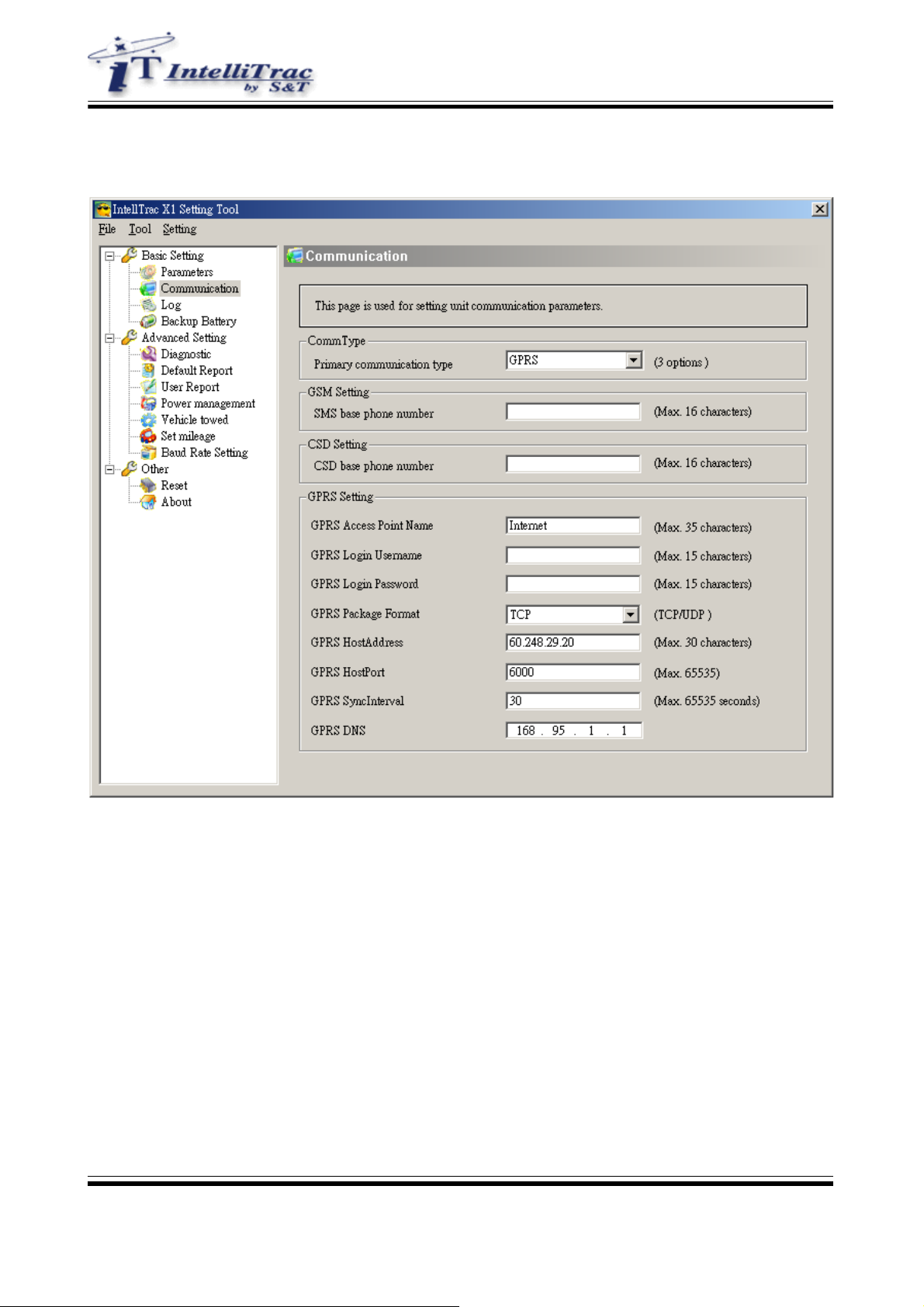924x1307 pixels.
Task: Click the User Report icon
Action: [148, 387]
